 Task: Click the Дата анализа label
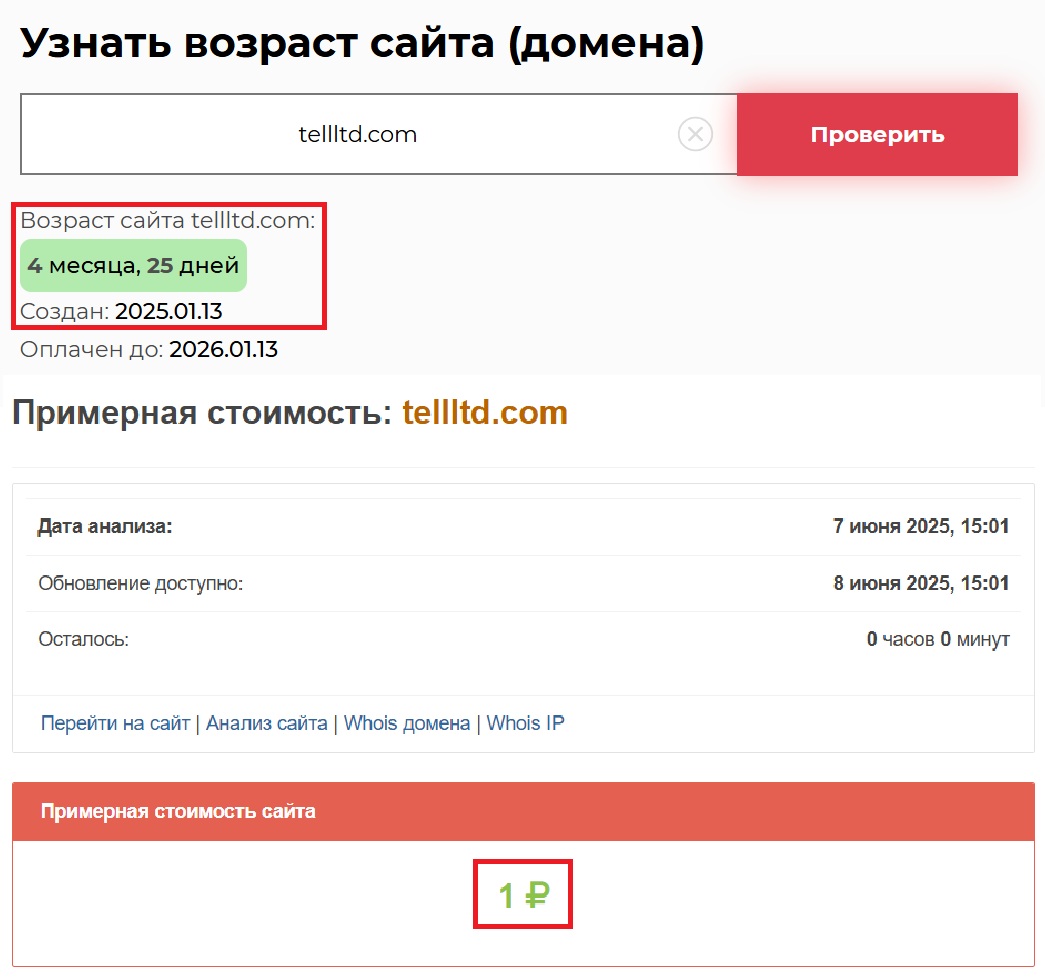(x=105, y=527)
